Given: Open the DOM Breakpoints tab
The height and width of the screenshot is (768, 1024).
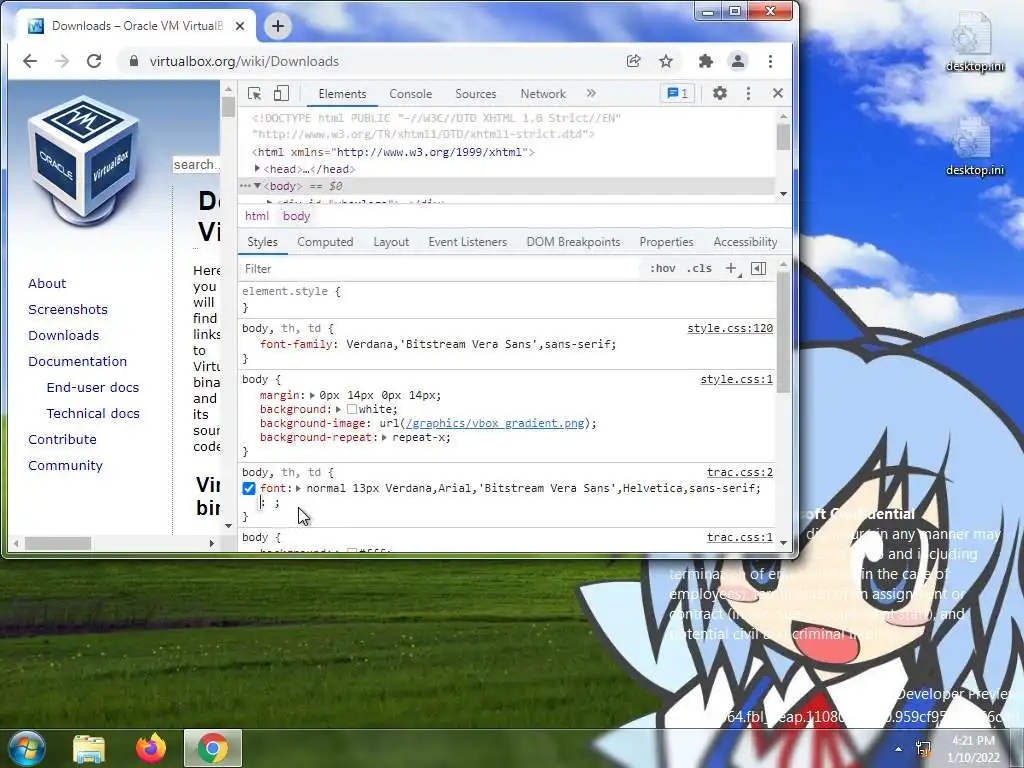Looking at the screenshot, I should 573,242.
